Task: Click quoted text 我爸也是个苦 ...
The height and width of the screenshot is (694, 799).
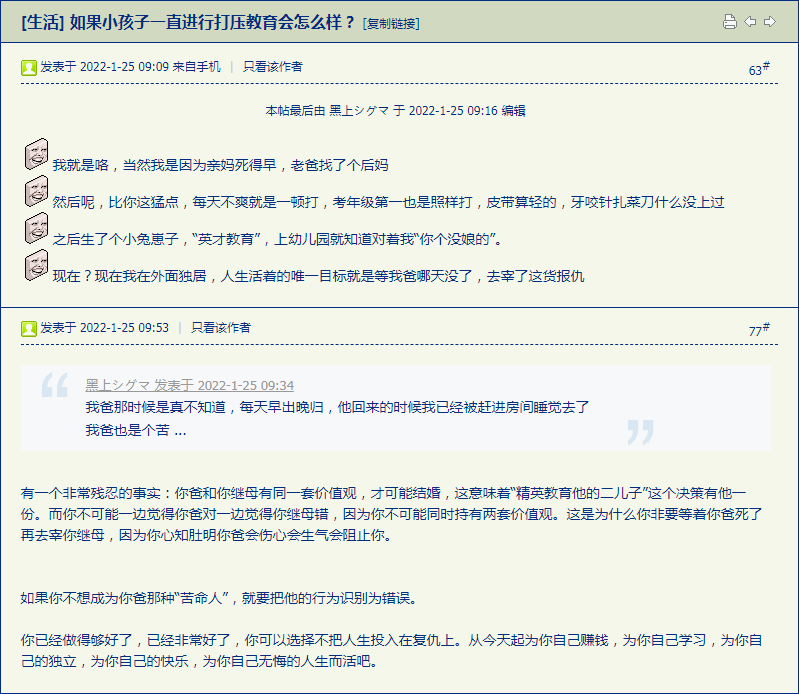Action: click(136, 430)
